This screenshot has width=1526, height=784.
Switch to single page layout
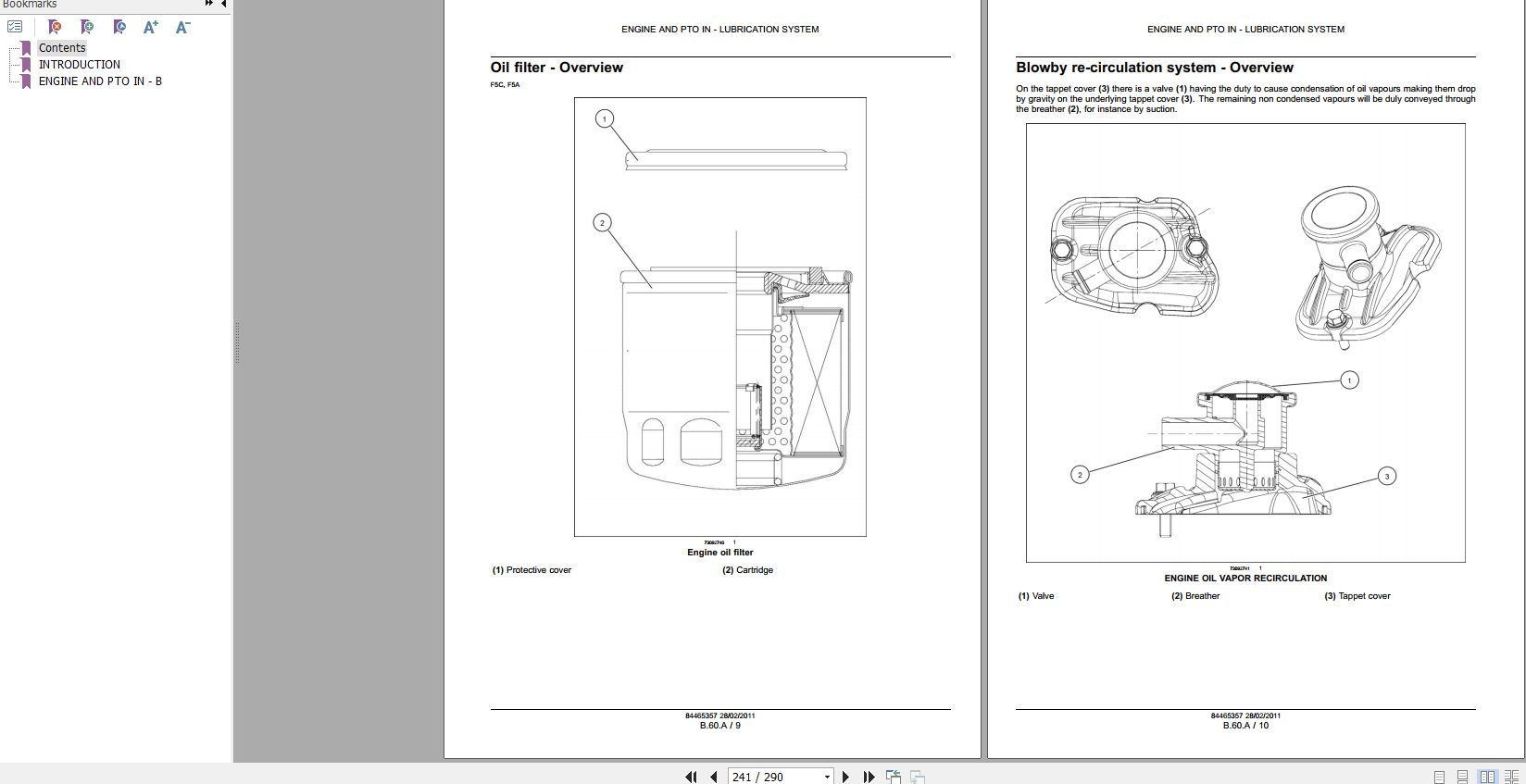[x=1439, y=777]
